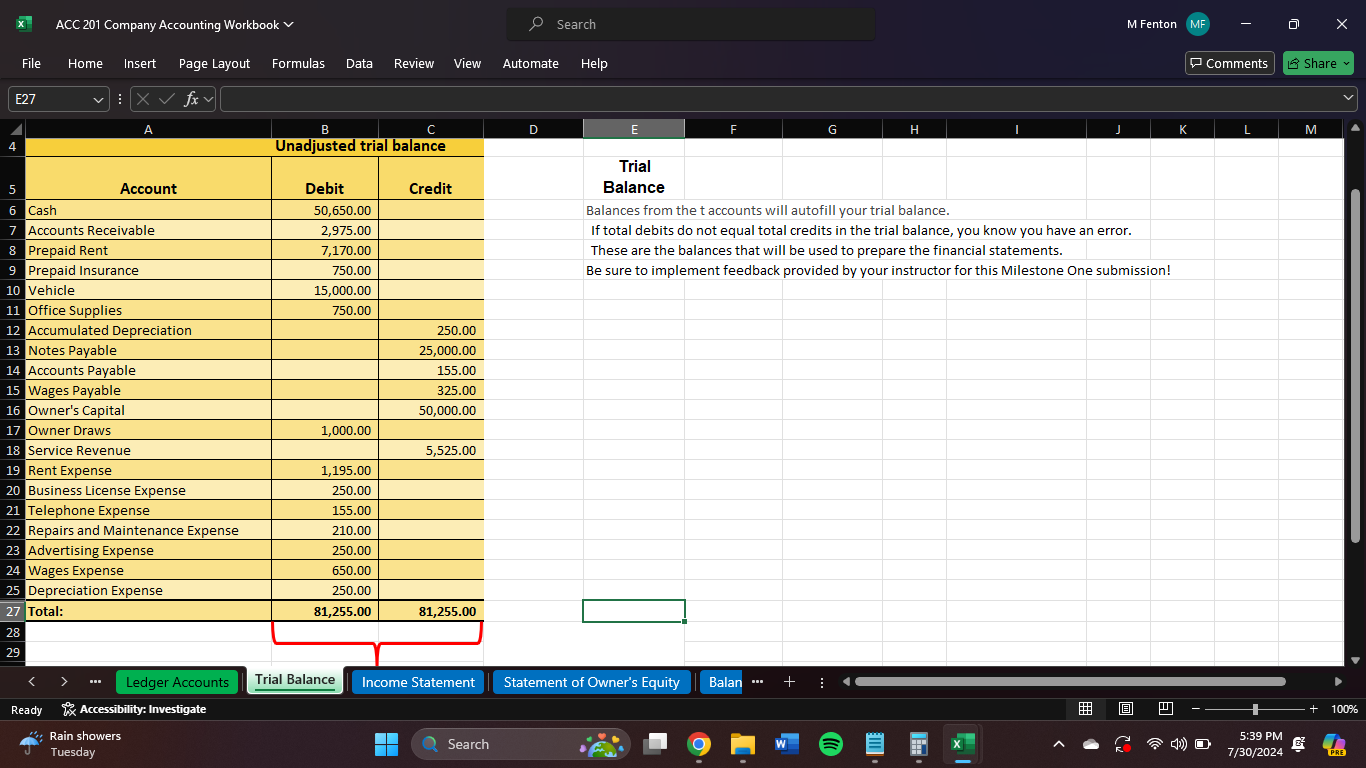Click the Zoom In plus icon
Image resolution: width=1366 pixels, height=768 pixels.
(x=1313, y=708)
